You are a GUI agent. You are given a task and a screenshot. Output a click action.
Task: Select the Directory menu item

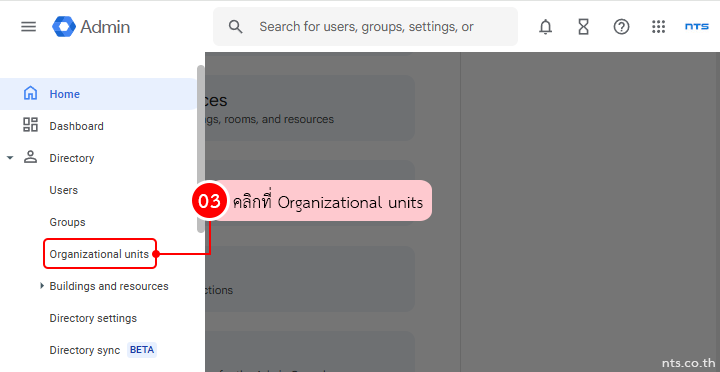pyautogui.click(x=72, y=158)
